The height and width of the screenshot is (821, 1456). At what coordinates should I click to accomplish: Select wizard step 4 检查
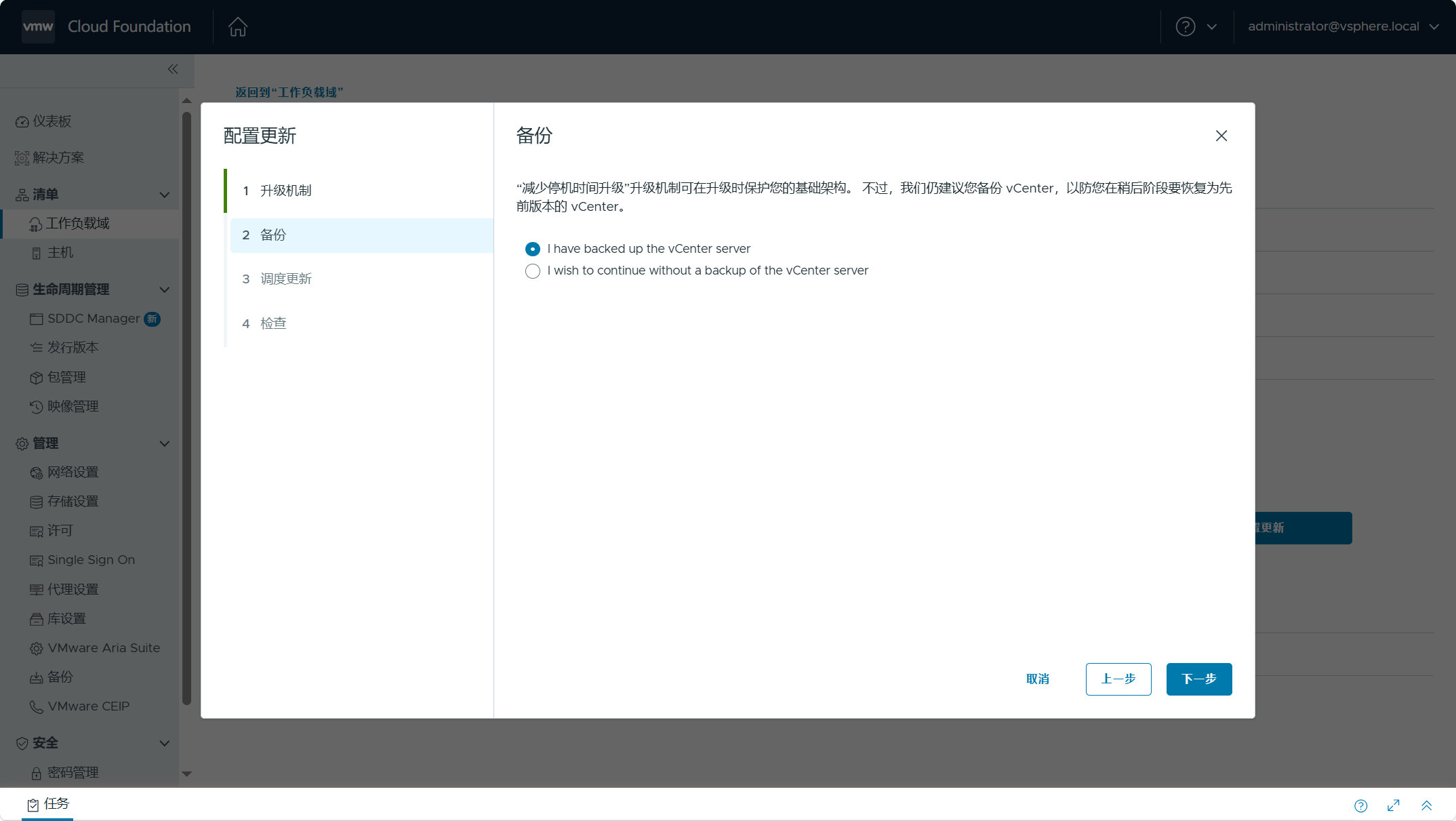click(x=362, y=323)
